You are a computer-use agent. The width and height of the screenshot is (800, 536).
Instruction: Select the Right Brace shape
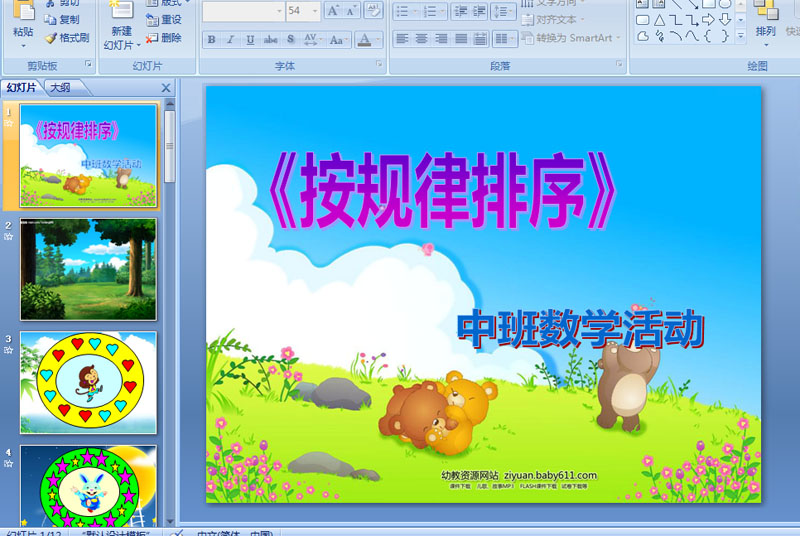[724, 36]
